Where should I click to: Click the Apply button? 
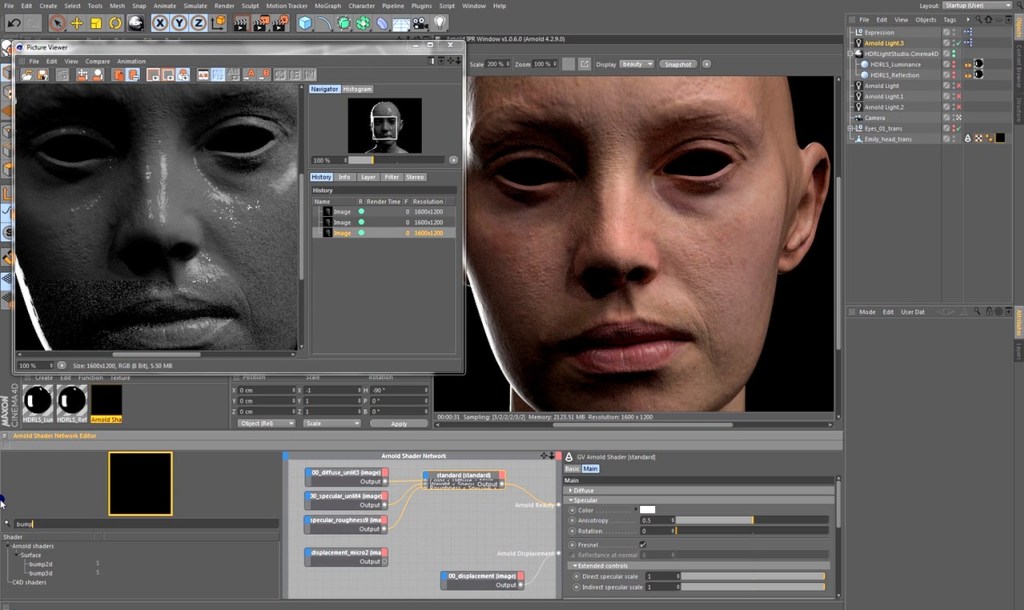pyautogui.click(x=398, y=423)
